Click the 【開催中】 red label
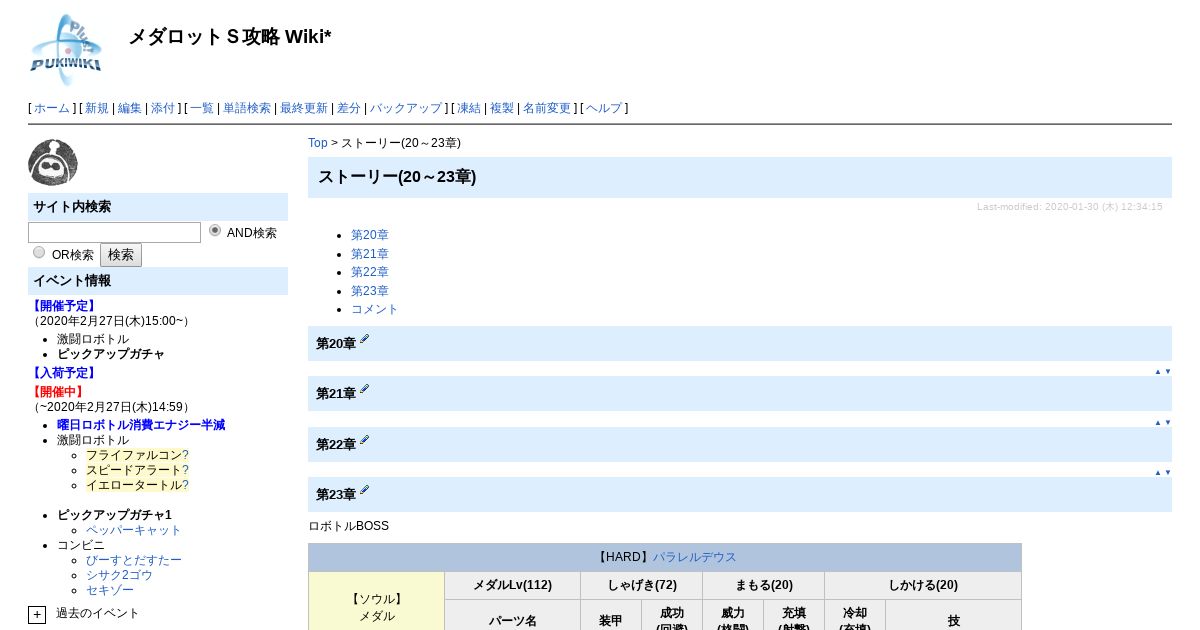1200x630 pixels. coord(58,392)
